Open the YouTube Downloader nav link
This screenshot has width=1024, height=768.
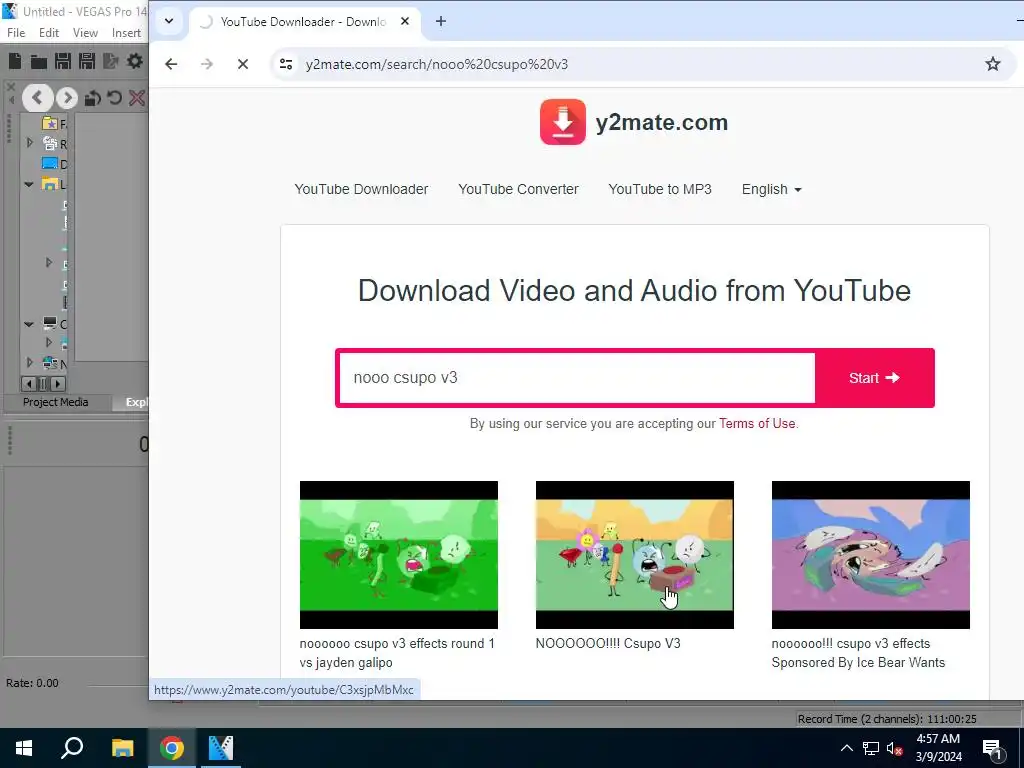click(x=361, y=189)
